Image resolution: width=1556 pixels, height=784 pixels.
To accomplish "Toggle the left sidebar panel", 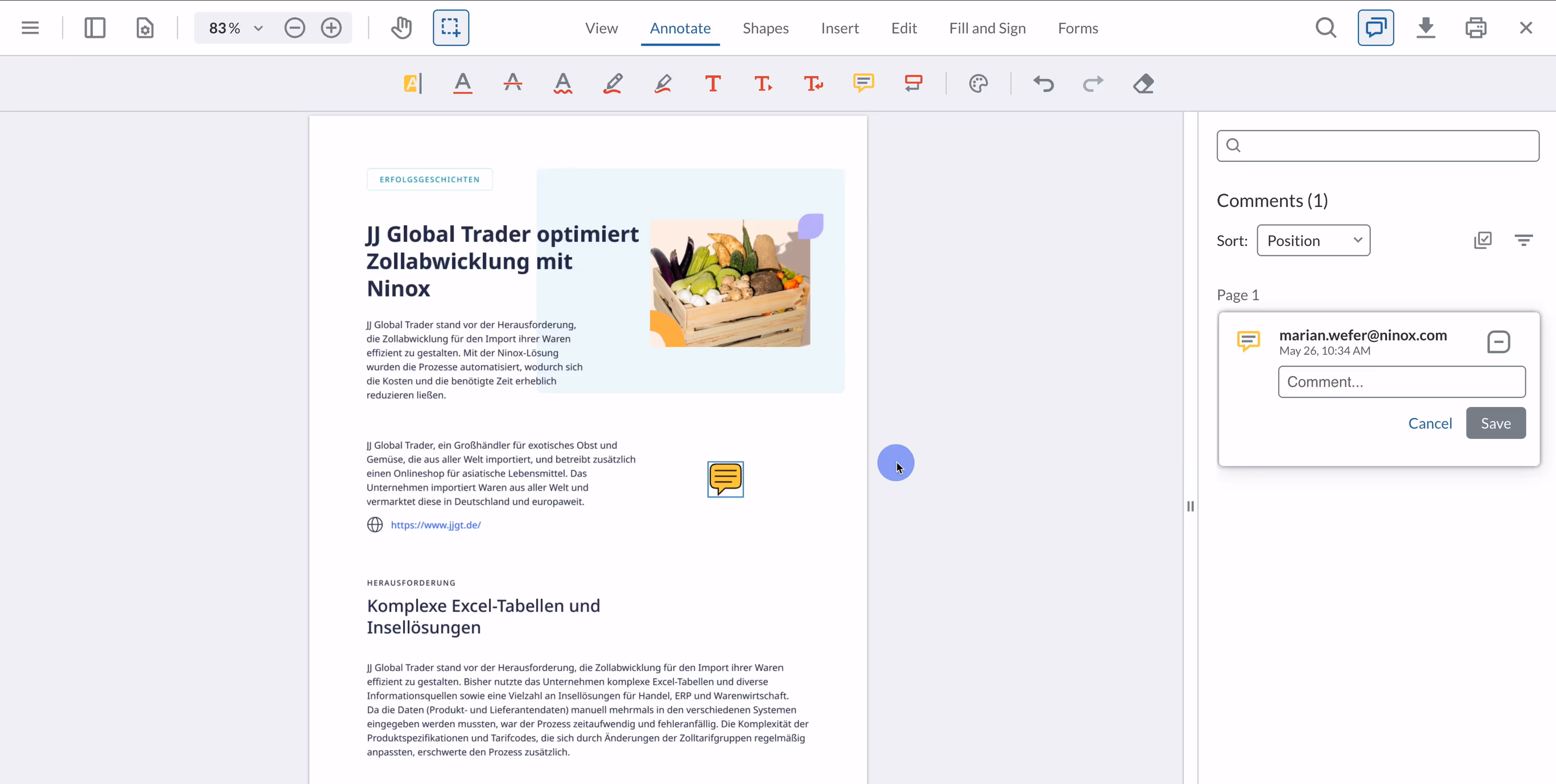I will pyautogui.click(x=95, y=28).
